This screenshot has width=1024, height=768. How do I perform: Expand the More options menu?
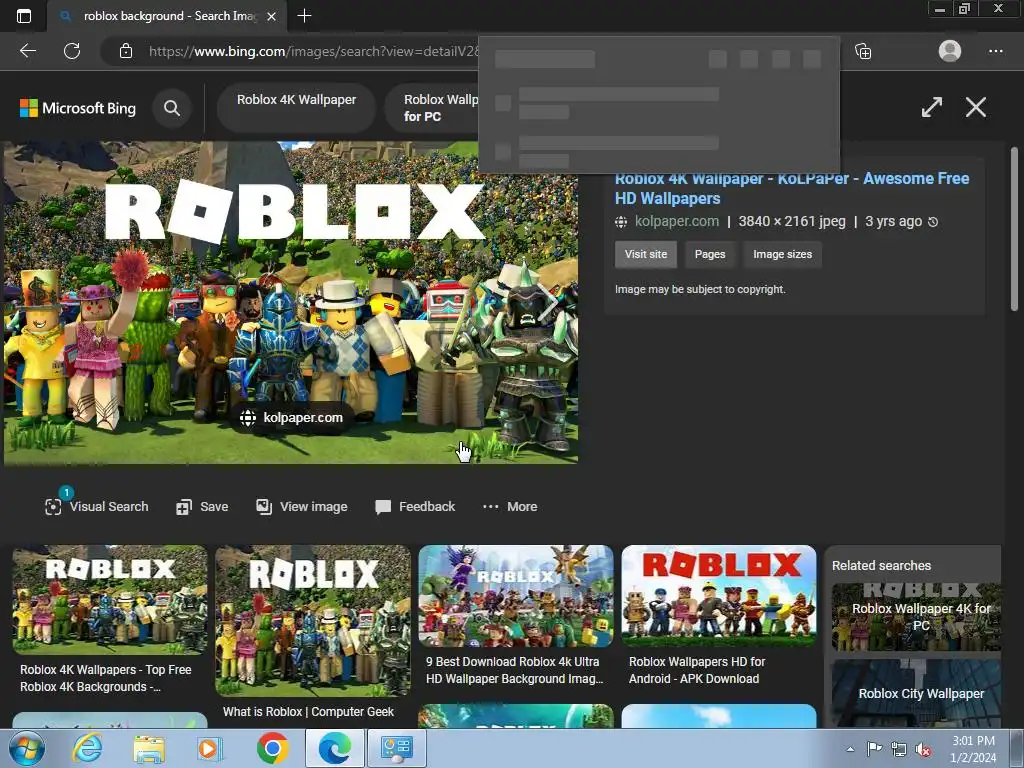[510, 507]
